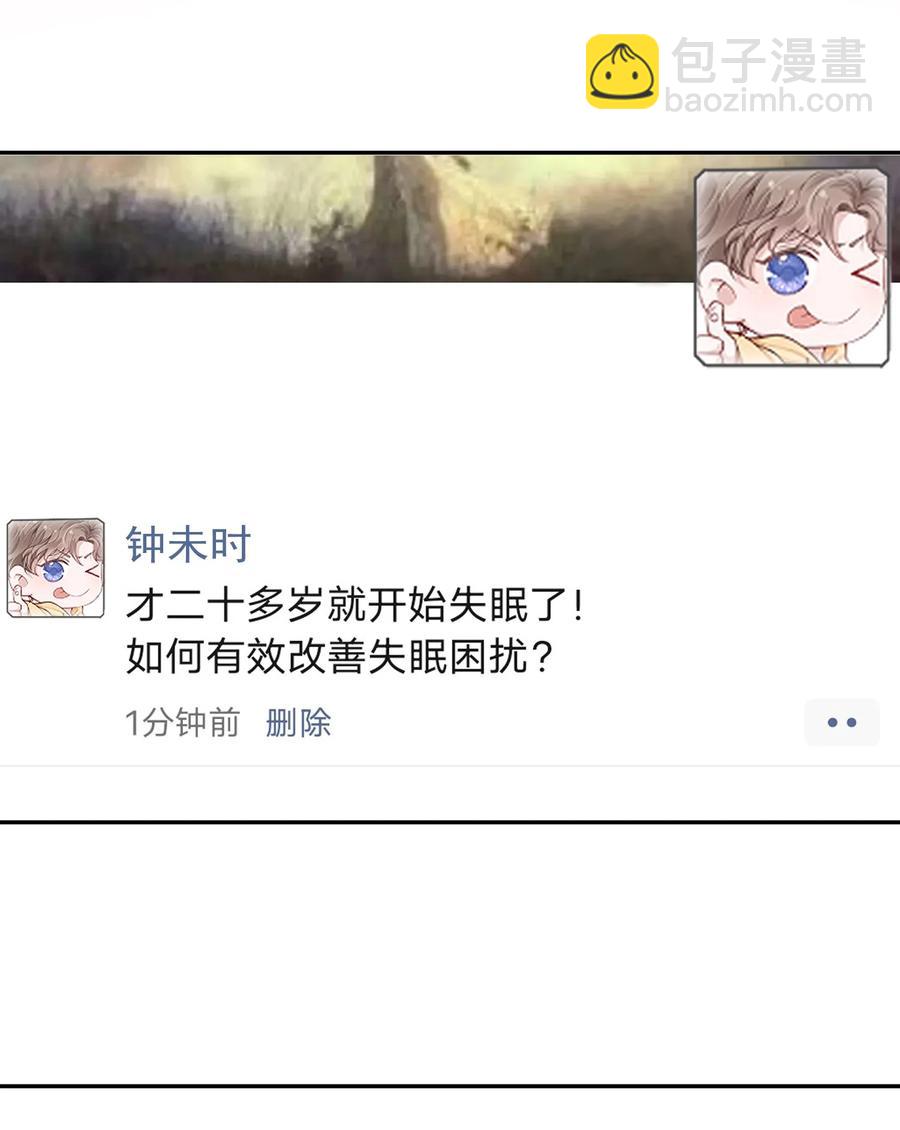Click the blue eye on the small avatar
Viewport: 900px width, 1130px height.
pyautogui.click(x=53, y=571)
